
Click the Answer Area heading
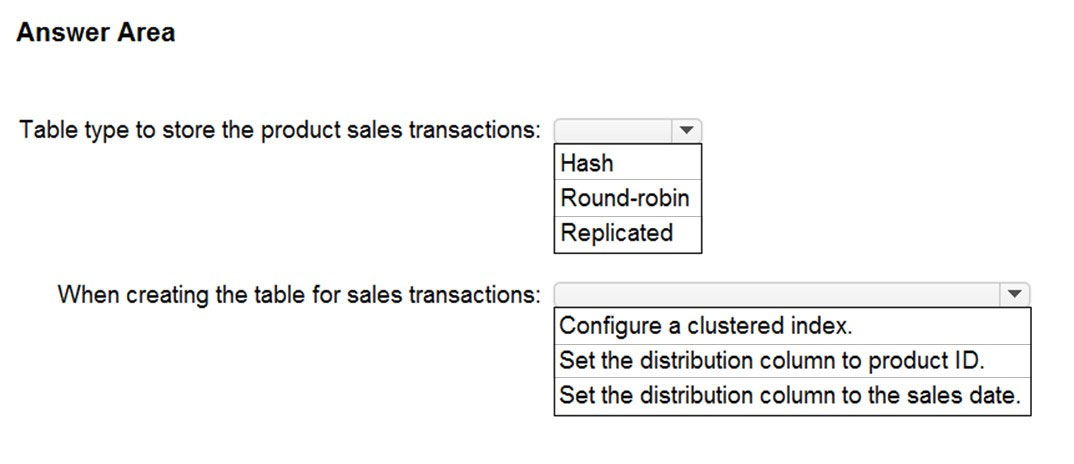tap(96, 33)
